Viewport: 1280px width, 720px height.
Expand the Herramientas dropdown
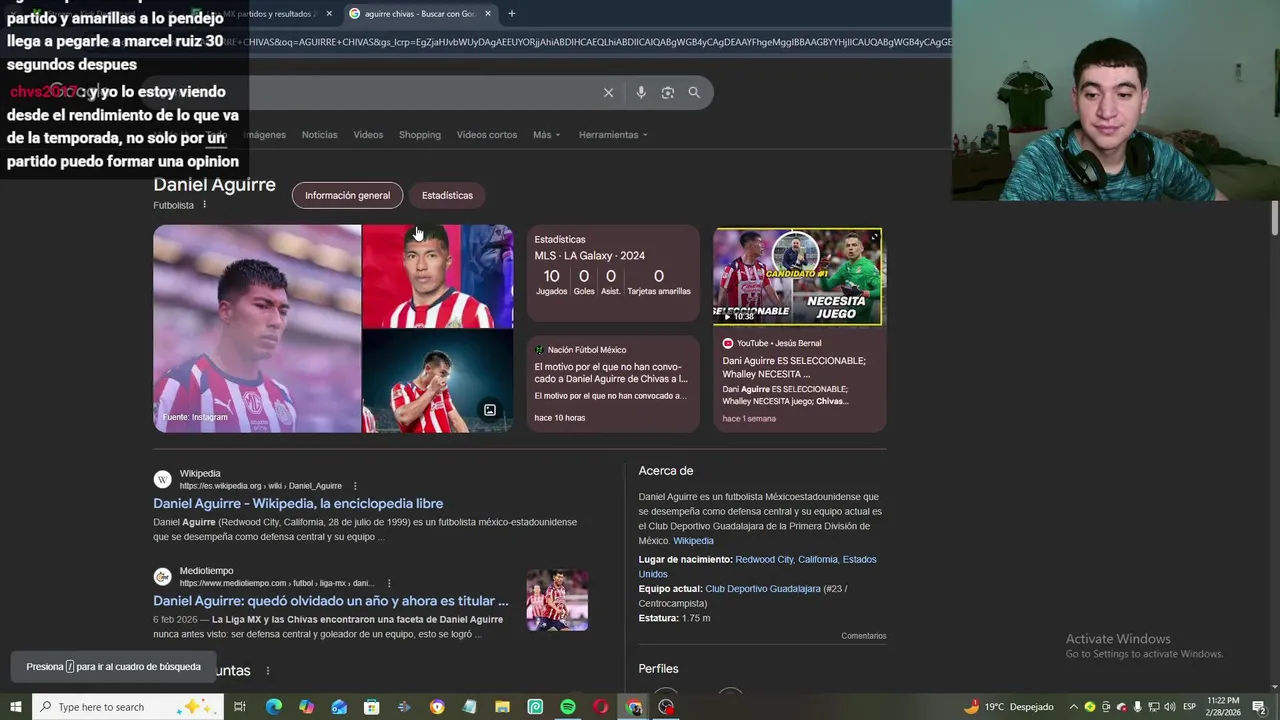click(x=613, y=135)
